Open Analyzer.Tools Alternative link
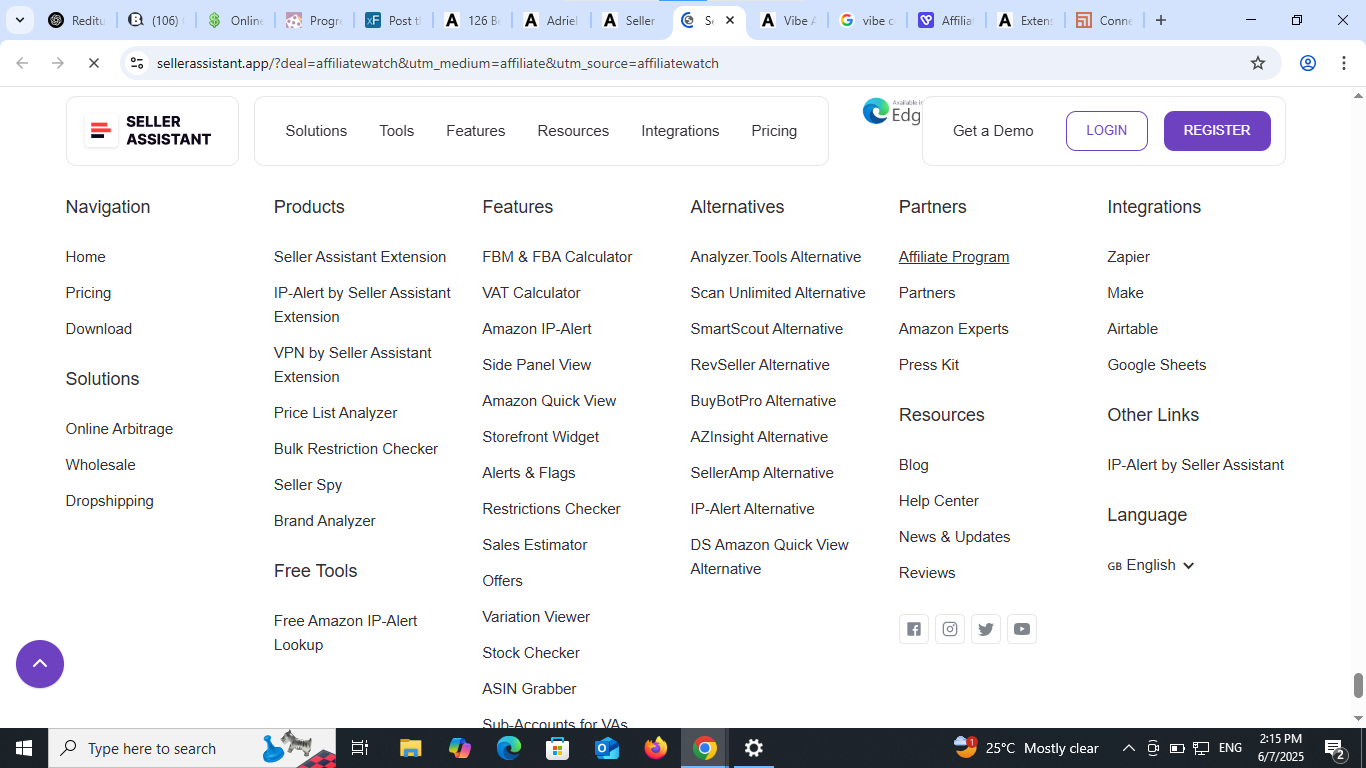 click(776, 257)
